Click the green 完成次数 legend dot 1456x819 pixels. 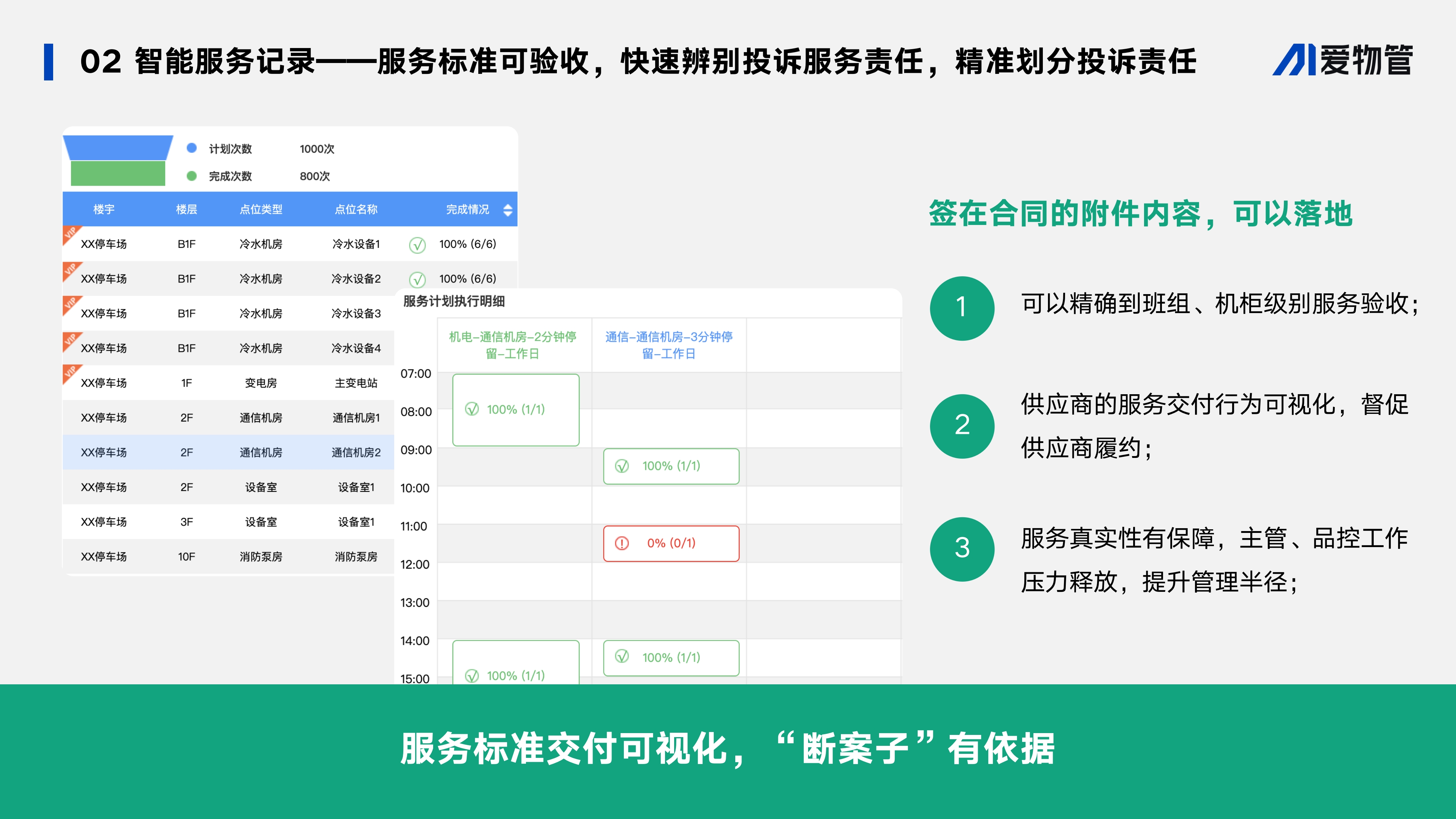click(191, 176)
